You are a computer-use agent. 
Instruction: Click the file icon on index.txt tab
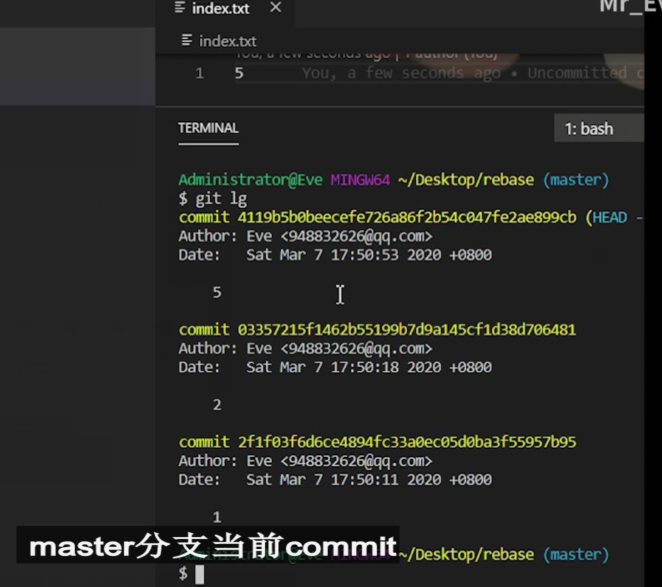(x=180, y=8)
